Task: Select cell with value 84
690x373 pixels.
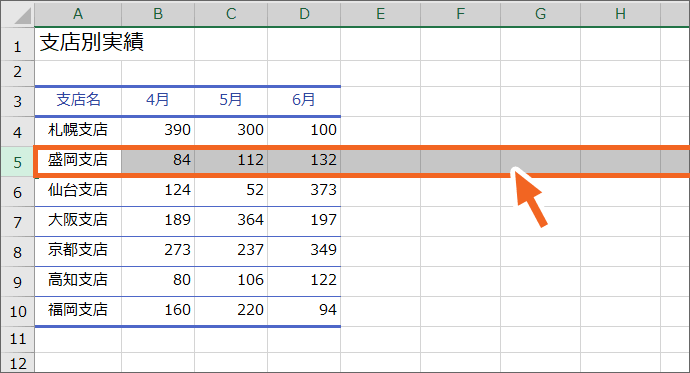Action: [158, 161]
